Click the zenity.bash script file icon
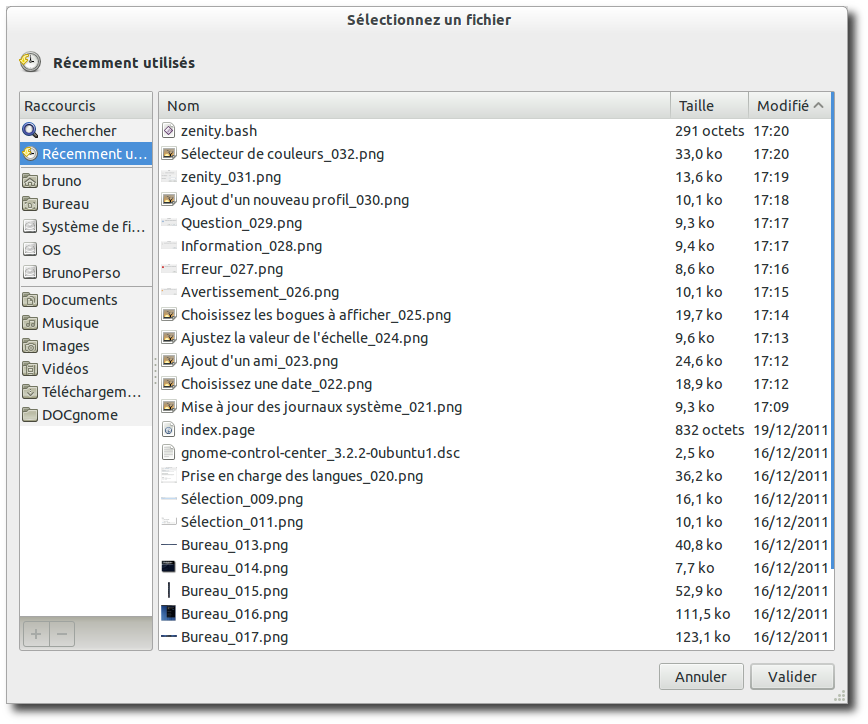 click(168, 131)
